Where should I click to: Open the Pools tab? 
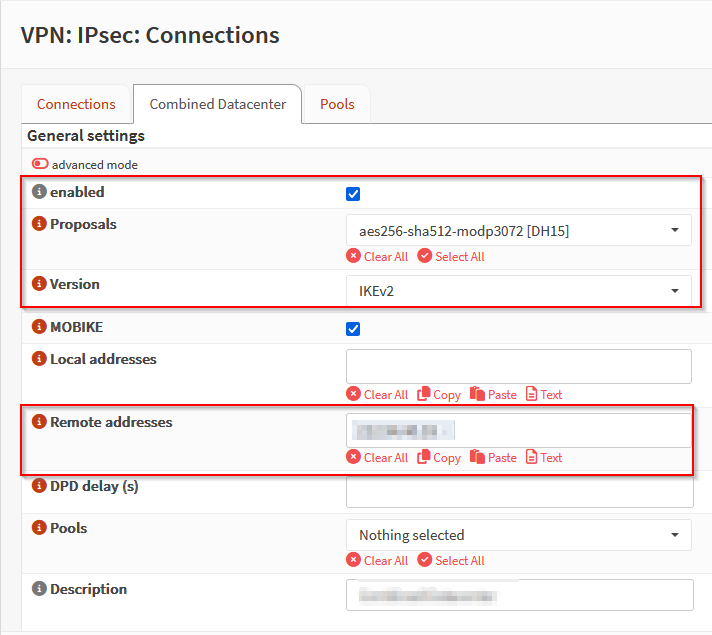click(337, 104)
